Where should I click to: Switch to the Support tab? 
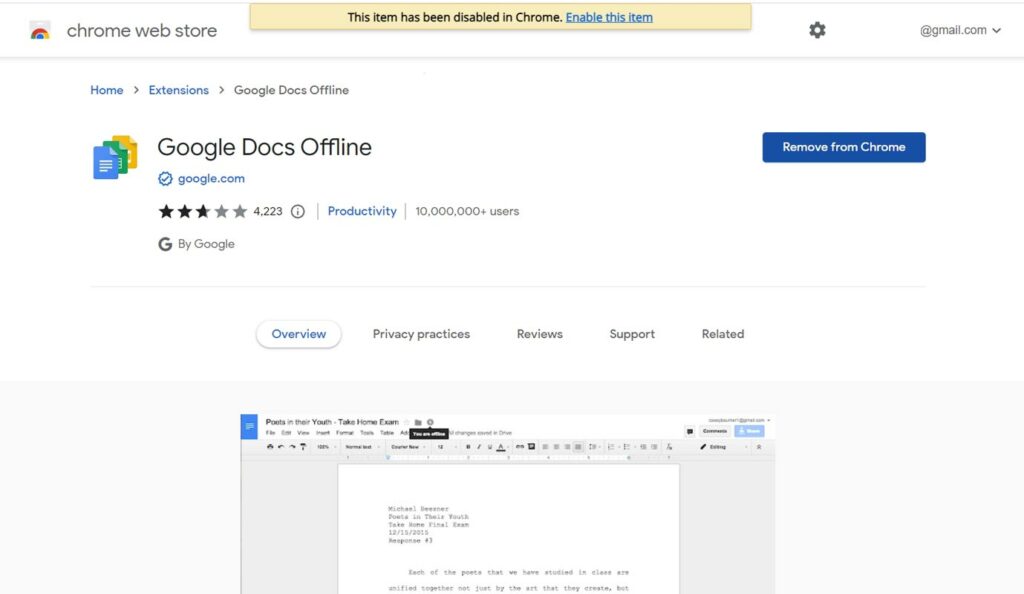[632, 334]
